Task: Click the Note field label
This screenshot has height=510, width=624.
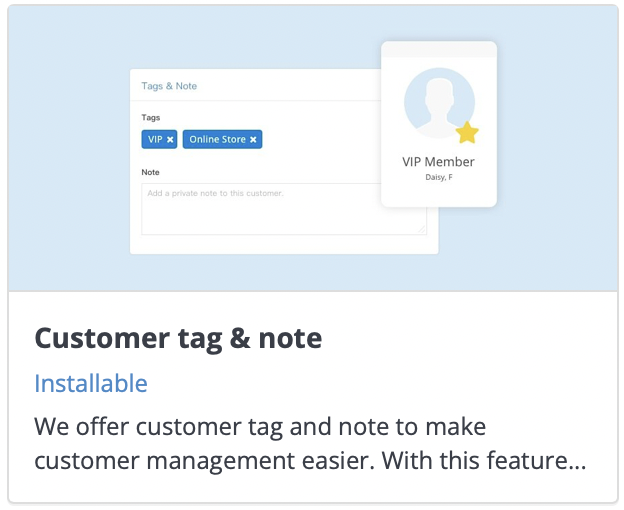Action: [150, 172]
